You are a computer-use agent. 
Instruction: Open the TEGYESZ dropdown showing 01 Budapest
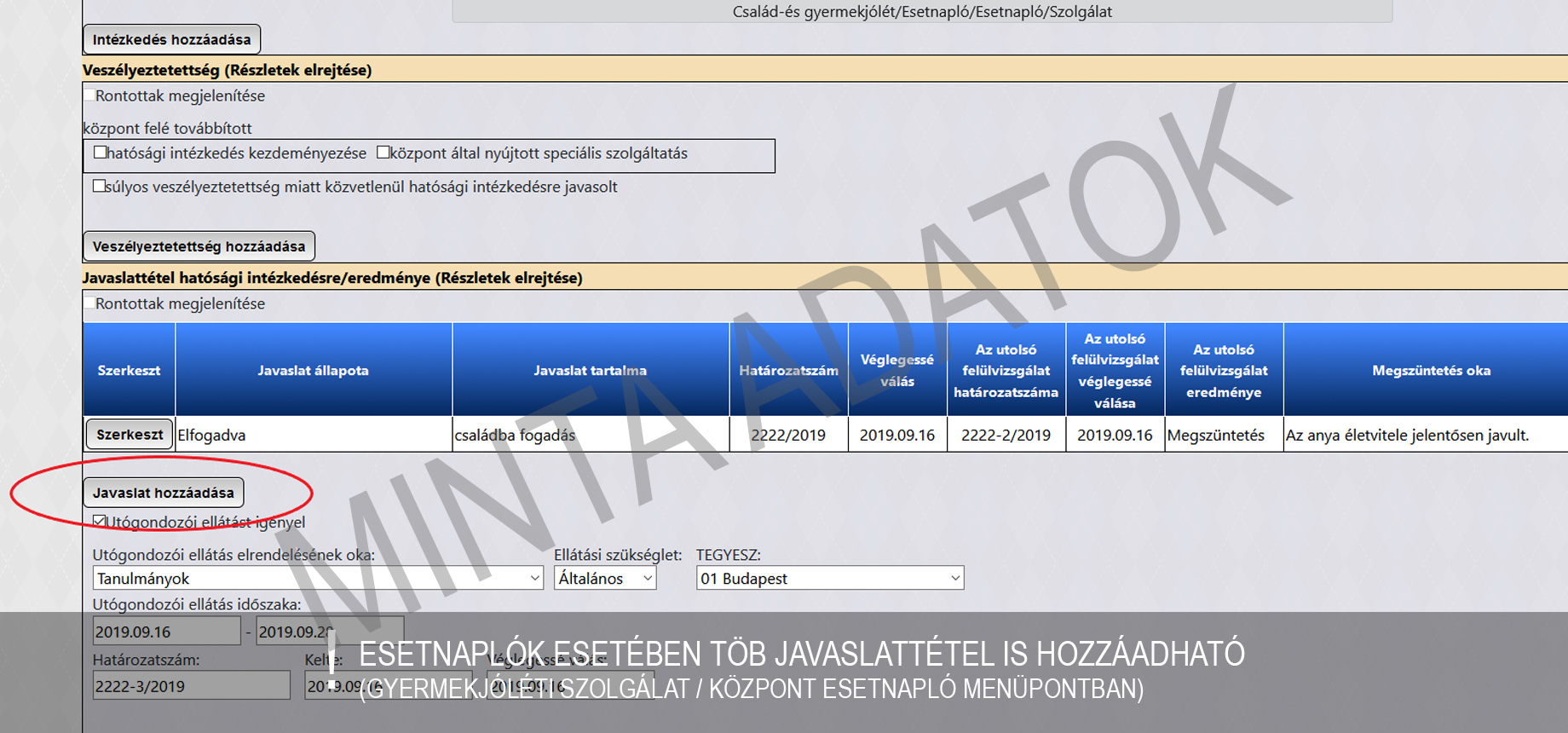830,578
